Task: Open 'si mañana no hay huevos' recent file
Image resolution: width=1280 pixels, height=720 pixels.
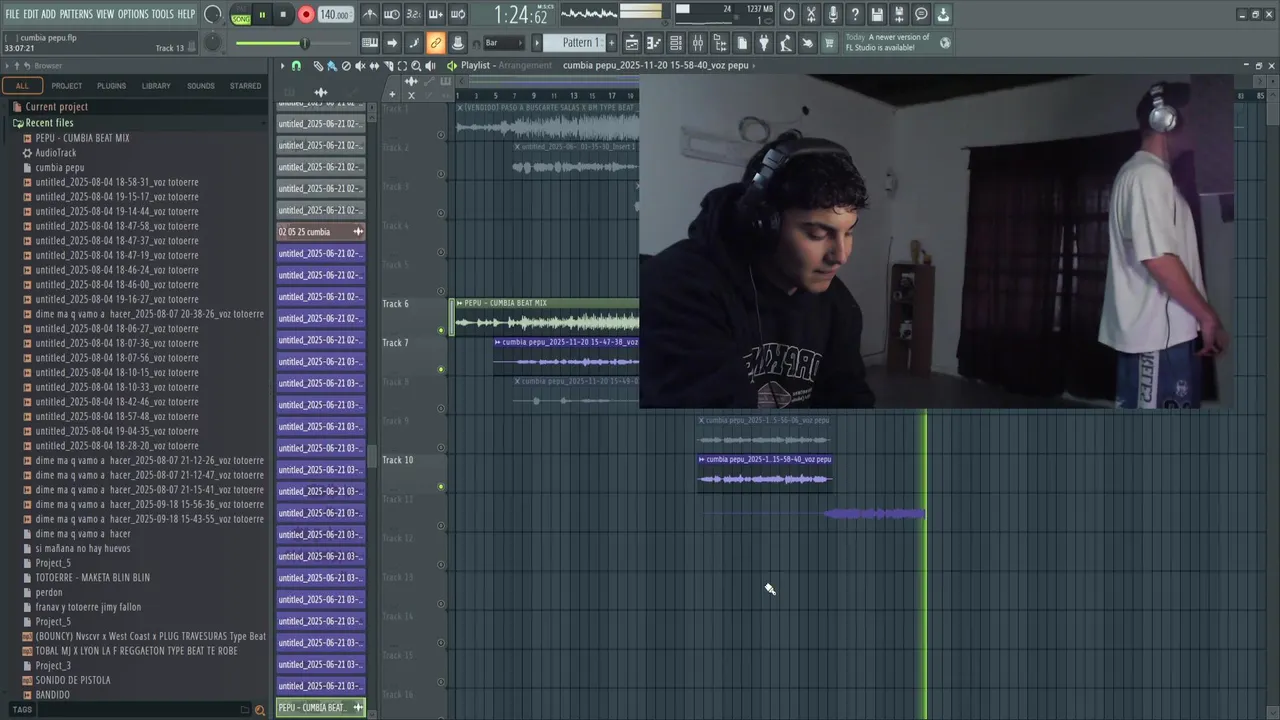Action: click(x=83, y=548)
